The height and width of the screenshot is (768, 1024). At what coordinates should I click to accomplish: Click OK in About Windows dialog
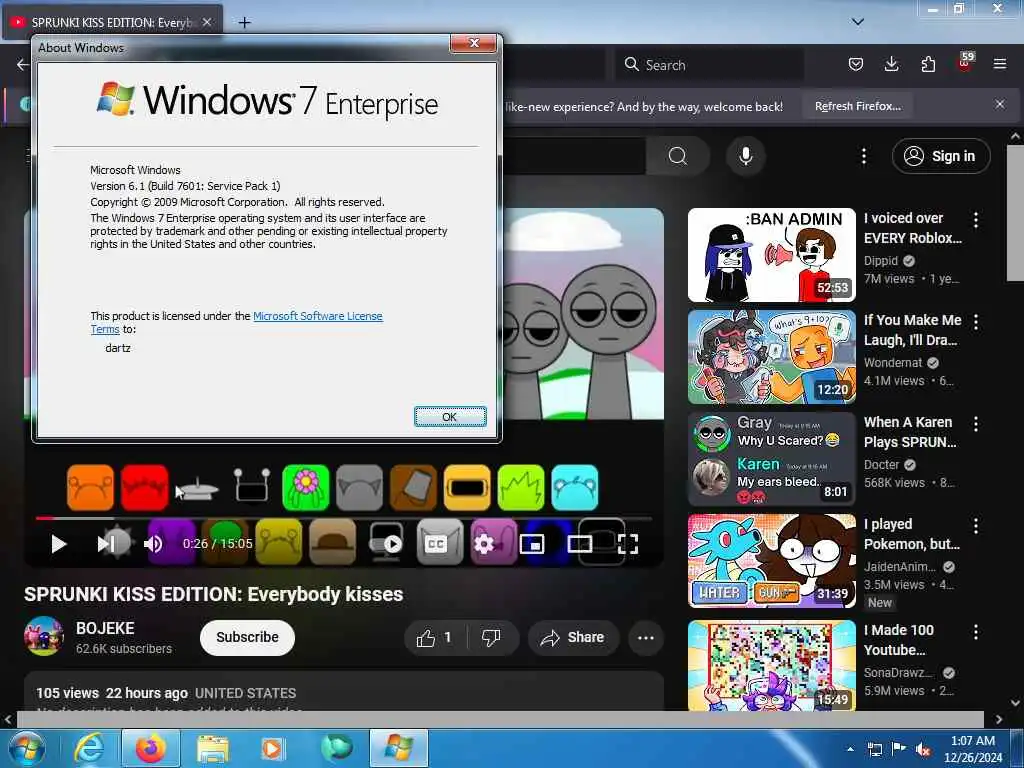click(x=450, y=417)
